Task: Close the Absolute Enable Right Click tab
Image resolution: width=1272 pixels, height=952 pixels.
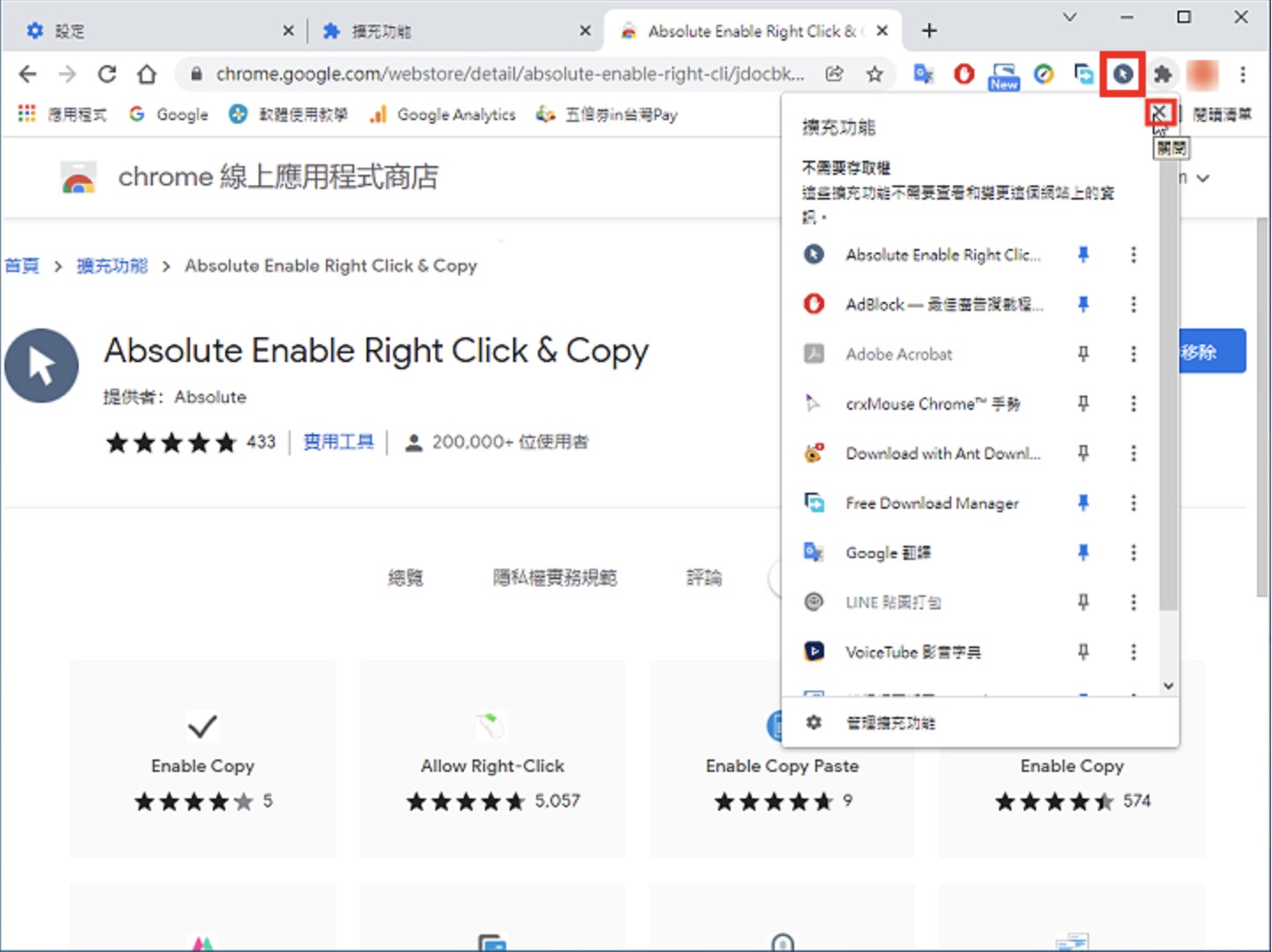Action: click(882, 31)
